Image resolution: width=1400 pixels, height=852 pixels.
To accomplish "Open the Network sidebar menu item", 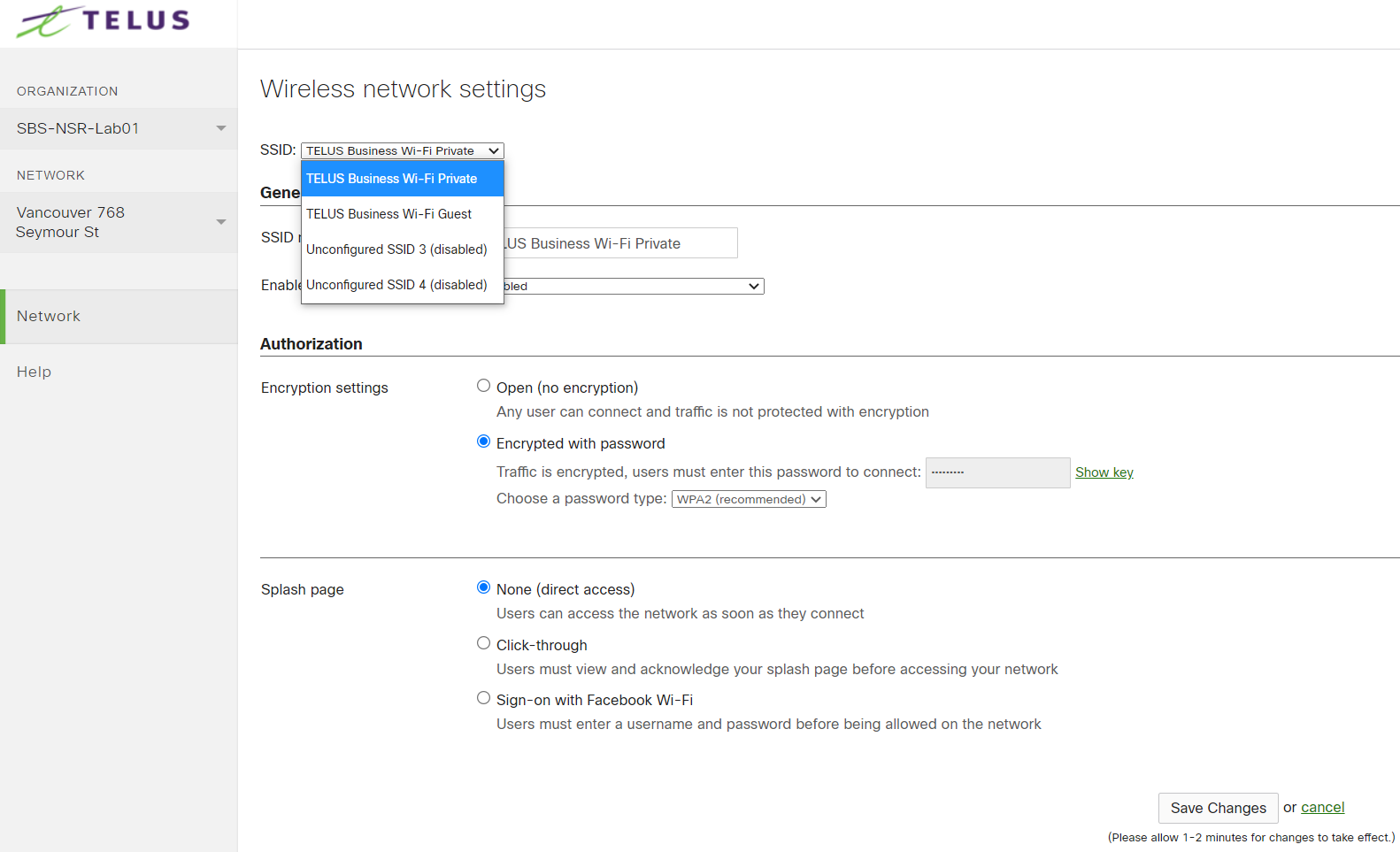I will (x=119, y=316).
